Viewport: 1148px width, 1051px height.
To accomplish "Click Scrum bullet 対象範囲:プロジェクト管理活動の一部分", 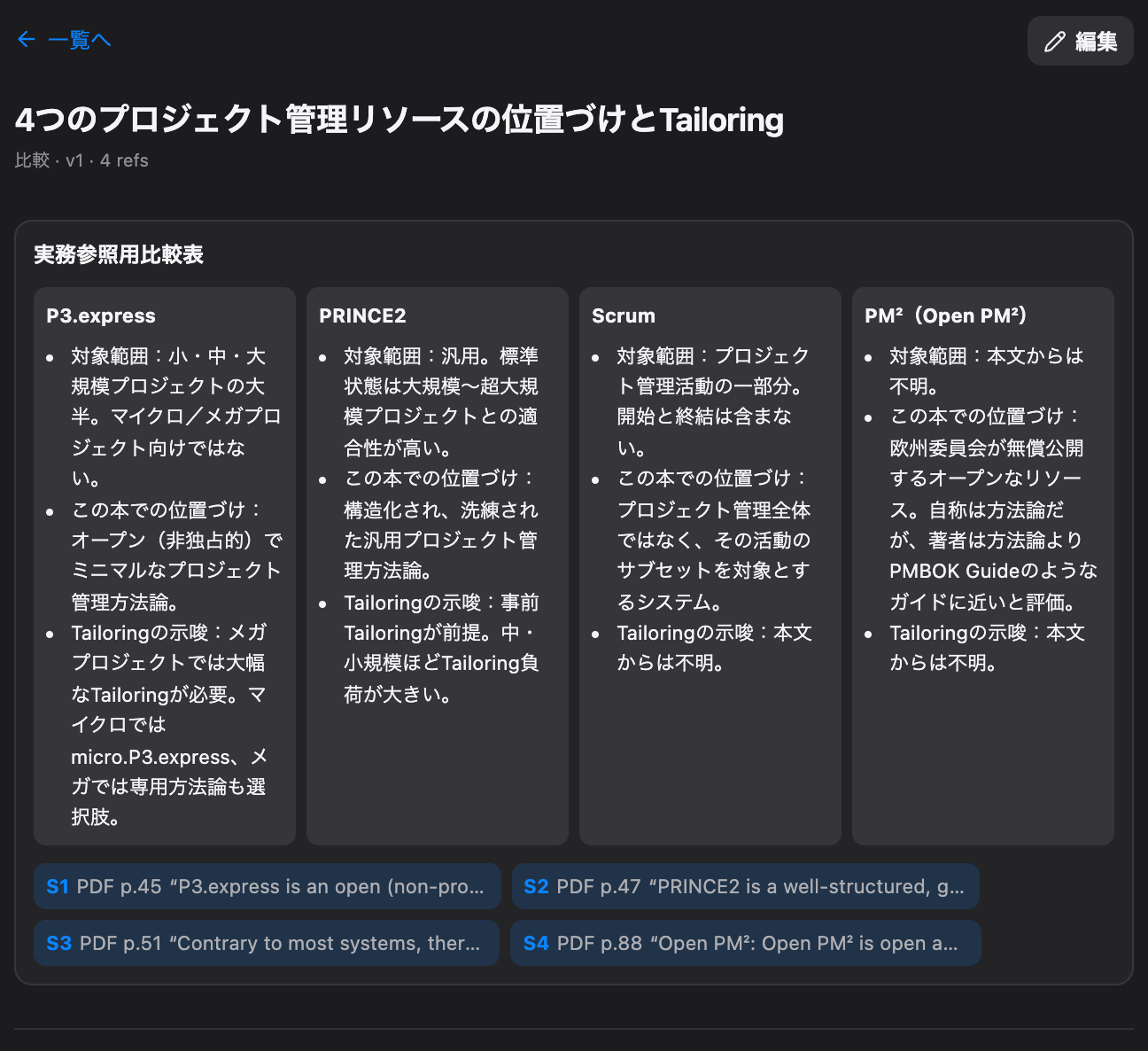I will pos(713,401).
